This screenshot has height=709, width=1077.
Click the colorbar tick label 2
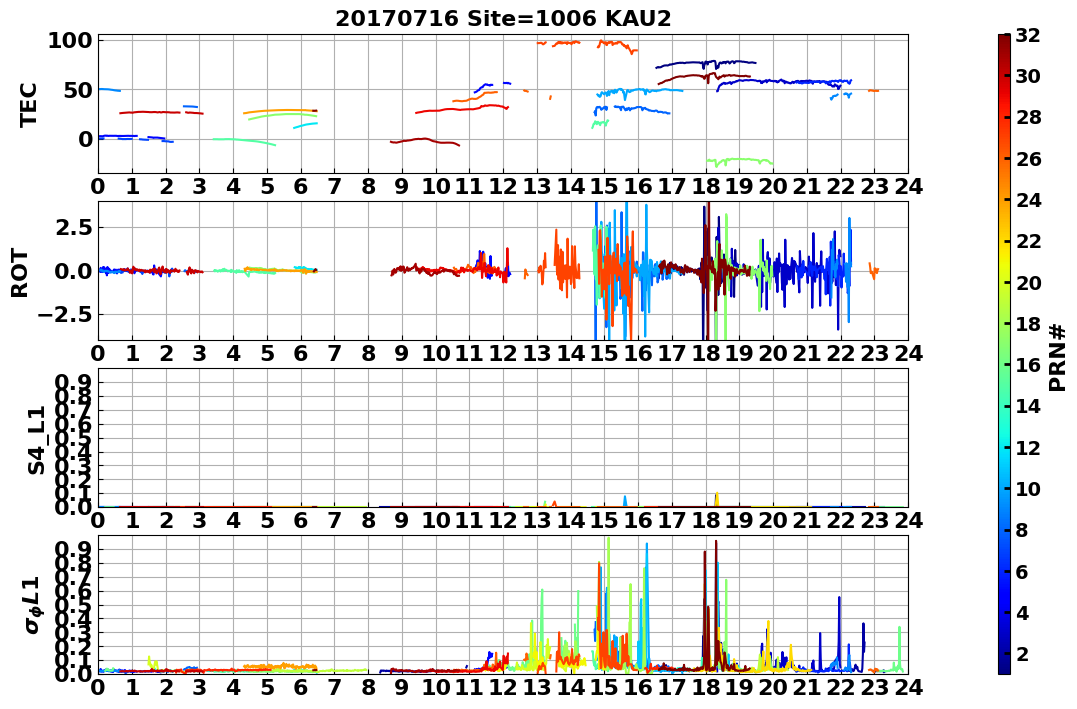(1021, 653)
